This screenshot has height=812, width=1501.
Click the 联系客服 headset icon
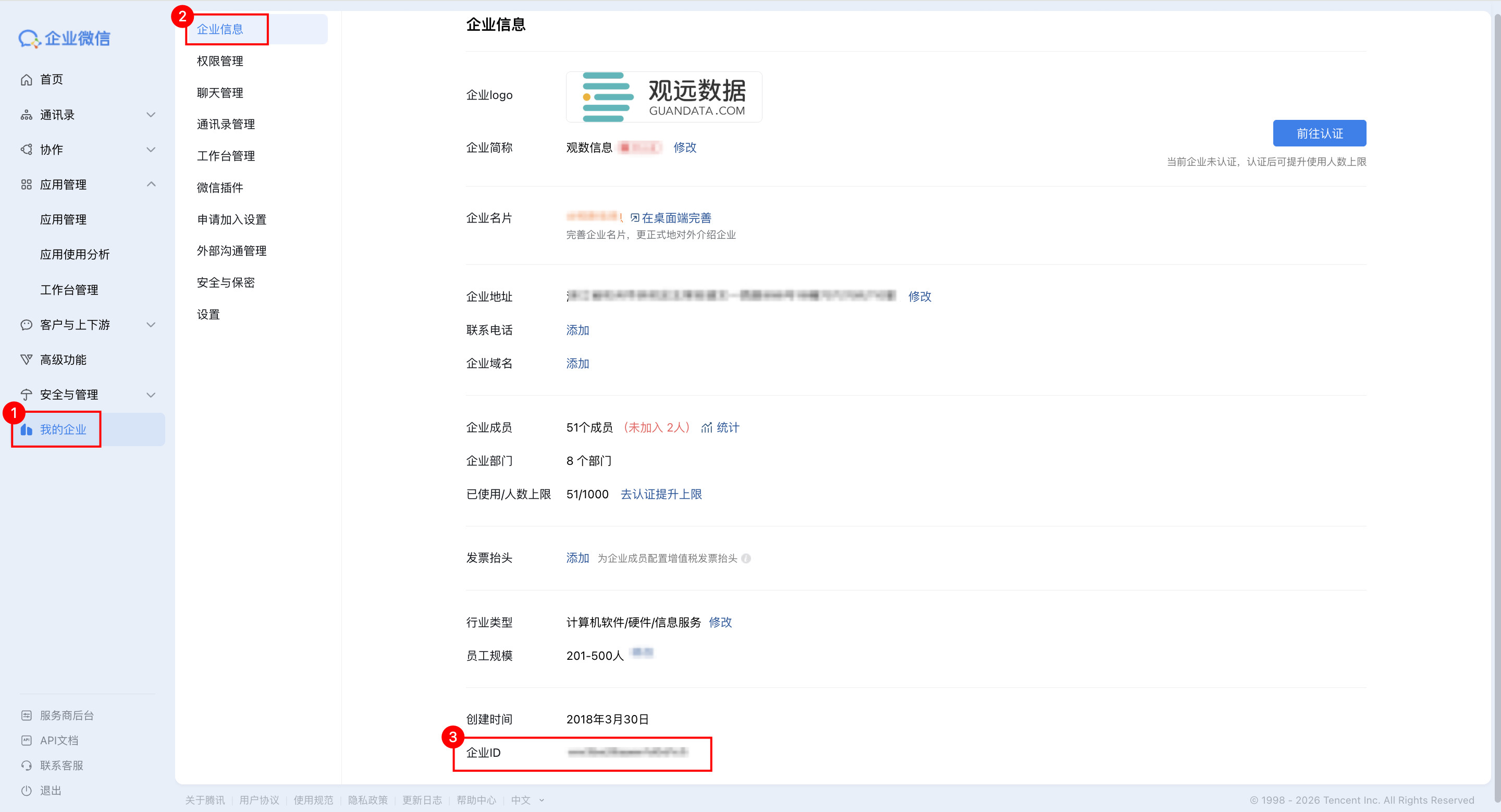click(x=26, y=766)
